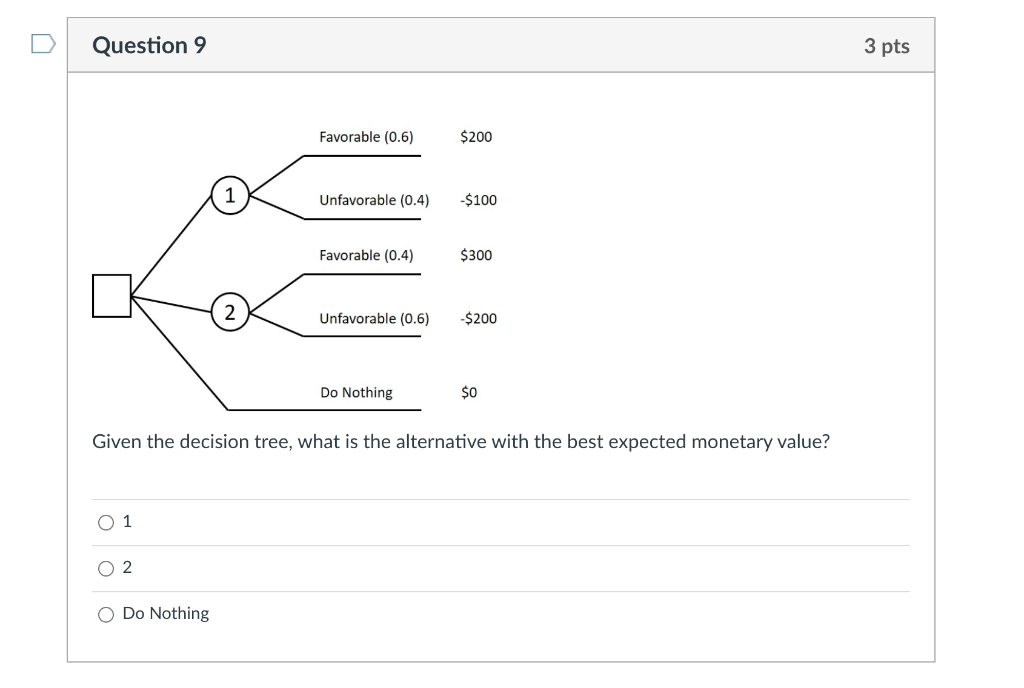The width and height of the screenshot is (1024, 688).
Task: Flag Question 9 with the bookmark icon
Action: (x=42, y=44)
